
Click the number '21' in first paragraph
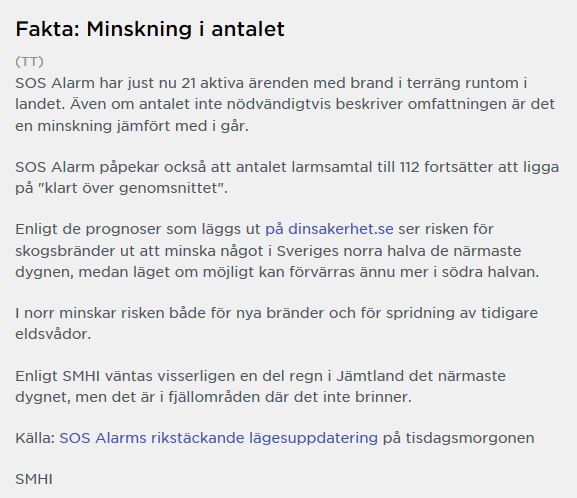[188, 84]
